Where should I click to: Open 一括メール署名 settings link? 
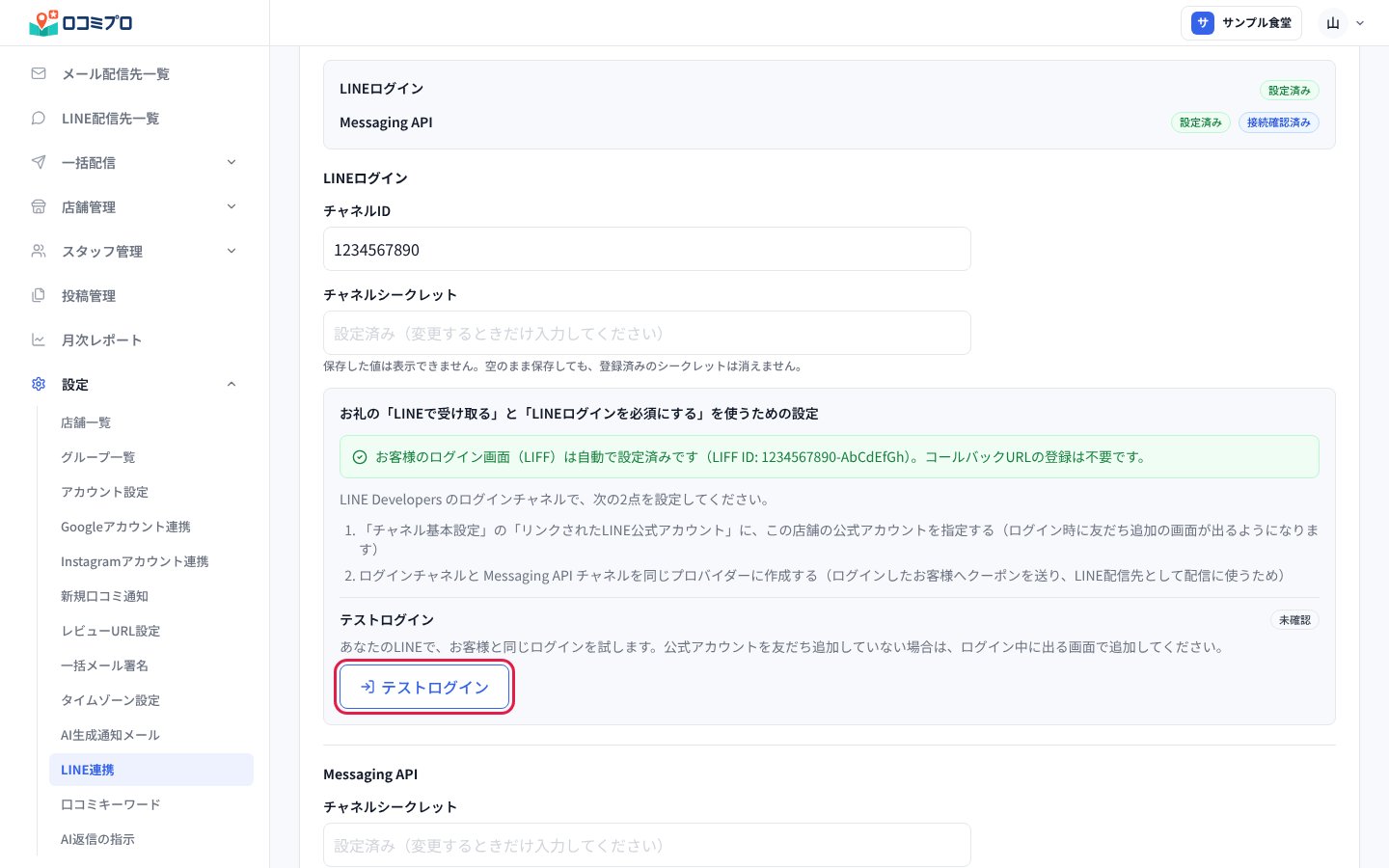click(x=104, y=665)
